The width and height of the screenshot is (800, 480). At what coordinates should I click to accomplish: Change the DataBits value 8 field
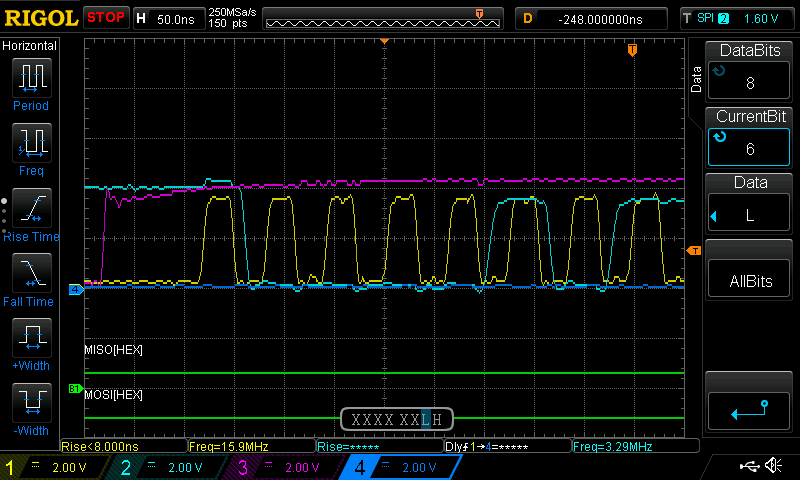coord(749,81)
